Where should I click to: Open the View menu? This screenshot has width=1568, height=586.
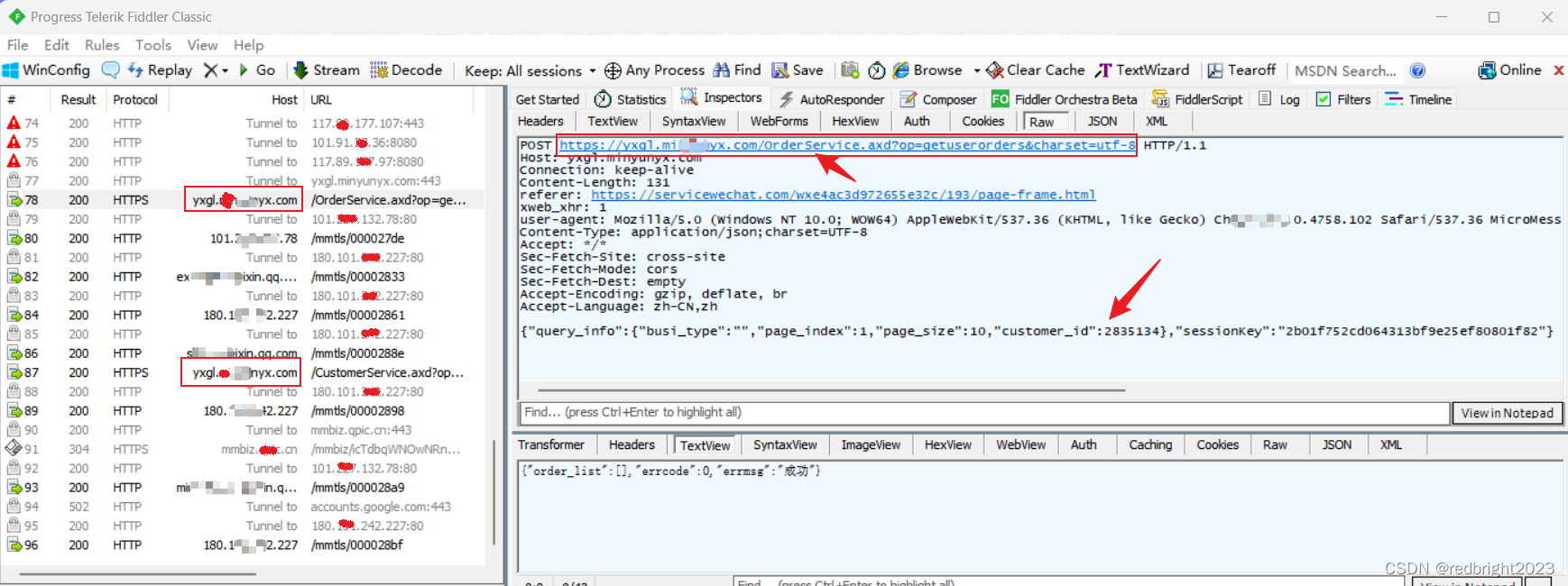click(x=202, y=45)
